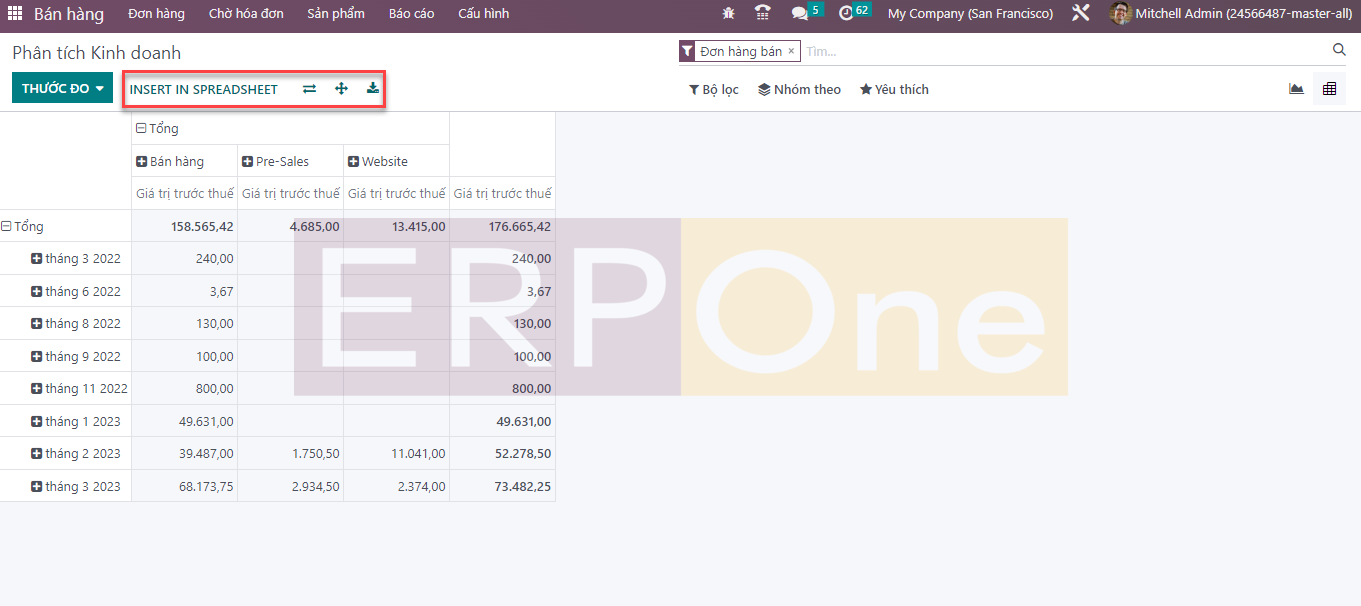Expand the tháng 3 2023 row

pyautogui.click(x=37, y=486)
